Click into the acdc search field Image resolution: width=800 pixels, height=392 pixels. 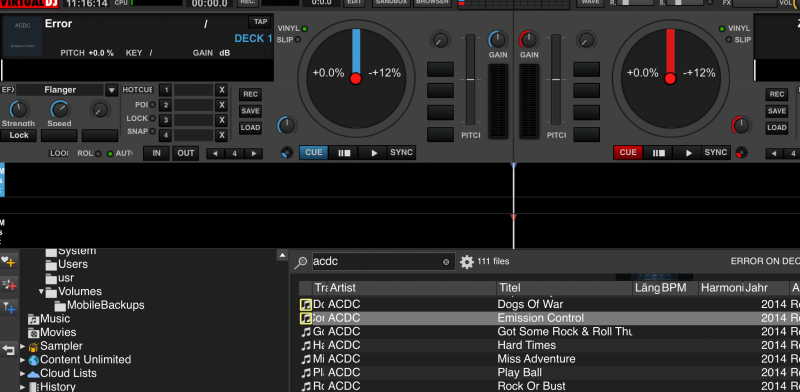(378, 262)
